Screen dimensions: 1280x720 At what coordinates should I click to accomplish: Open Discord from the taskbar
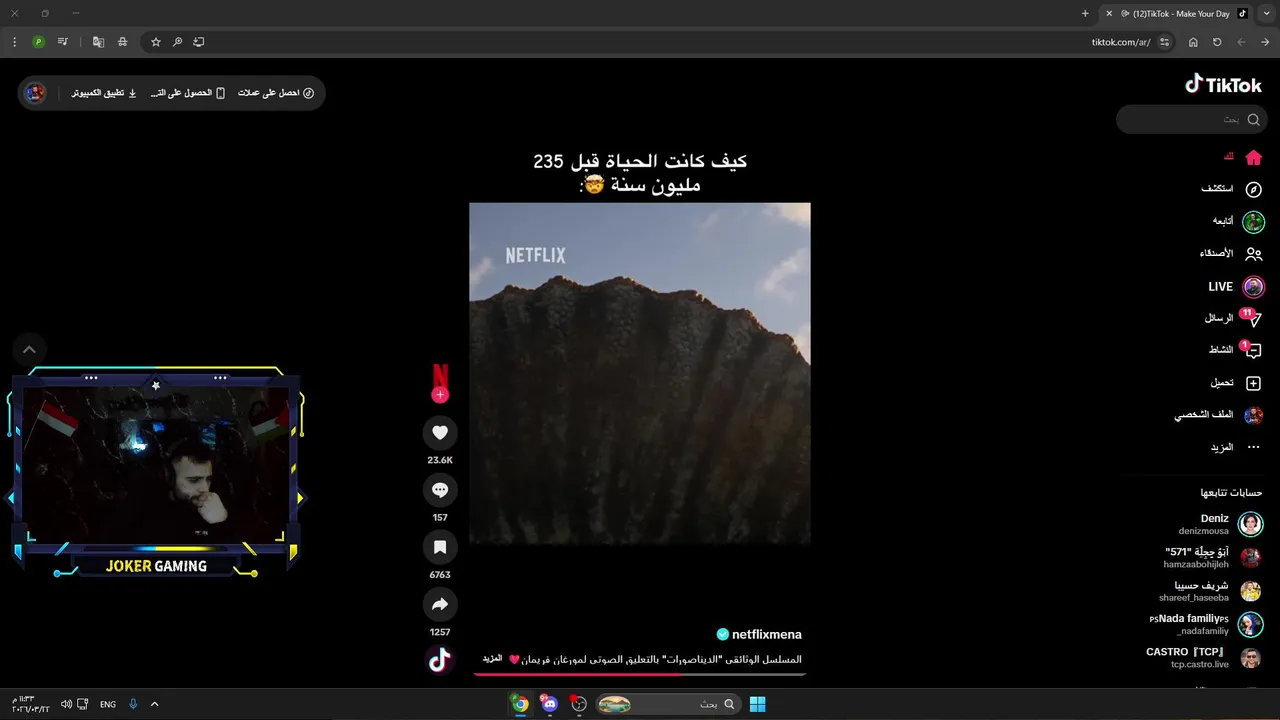click(x=549, y=704)
